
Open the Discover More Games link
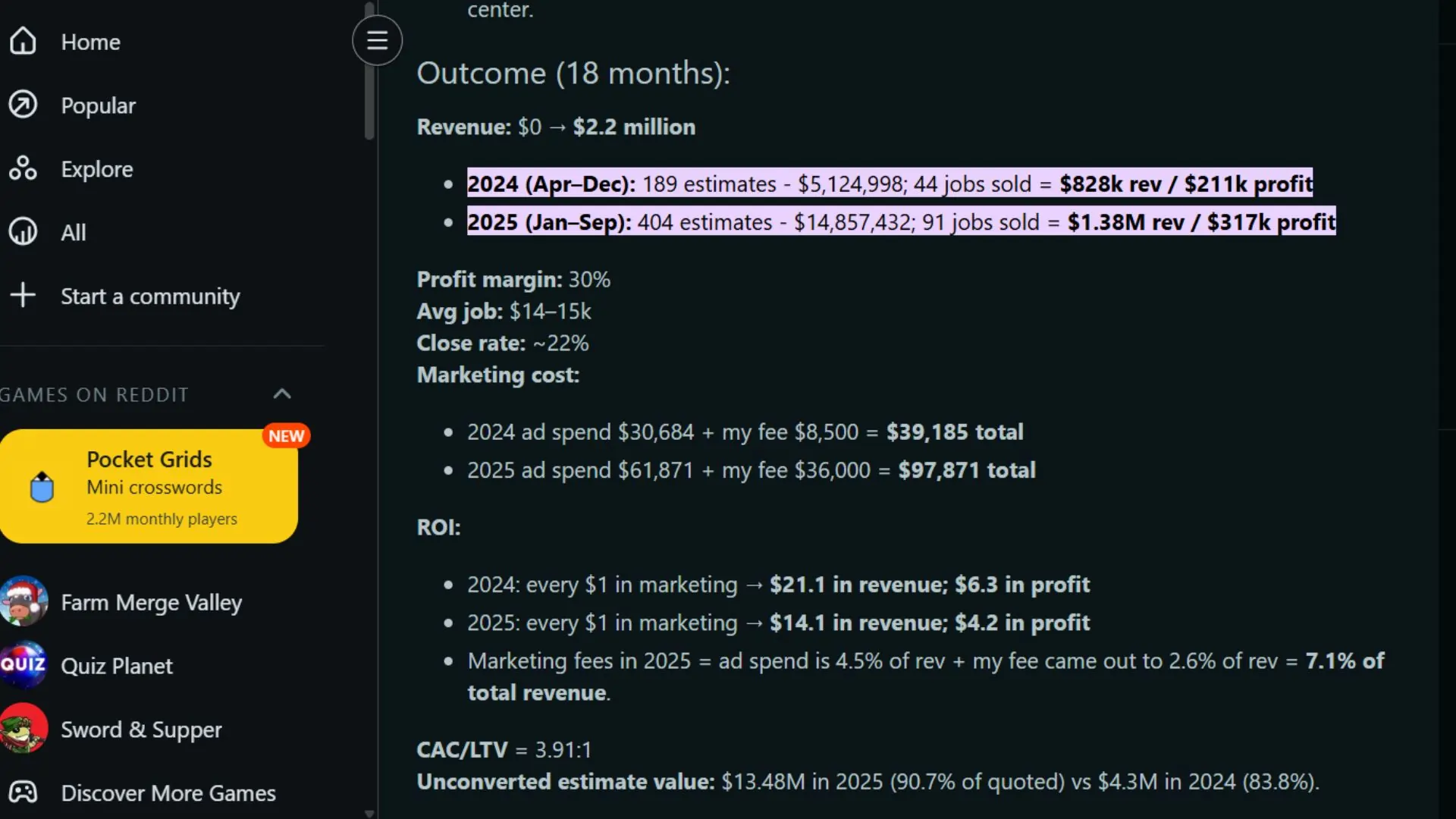point(168,792)
